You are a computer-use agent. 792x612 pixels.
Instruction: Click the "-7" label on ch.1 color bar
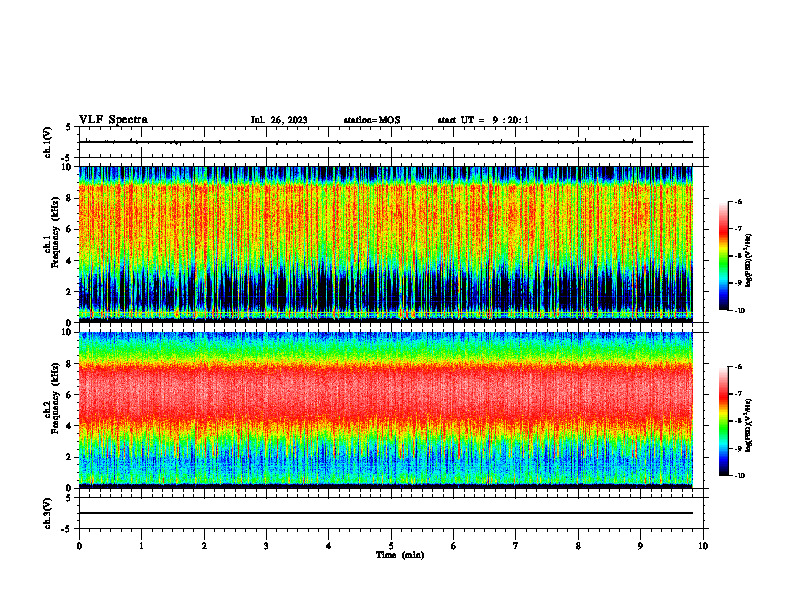[738, 229]
